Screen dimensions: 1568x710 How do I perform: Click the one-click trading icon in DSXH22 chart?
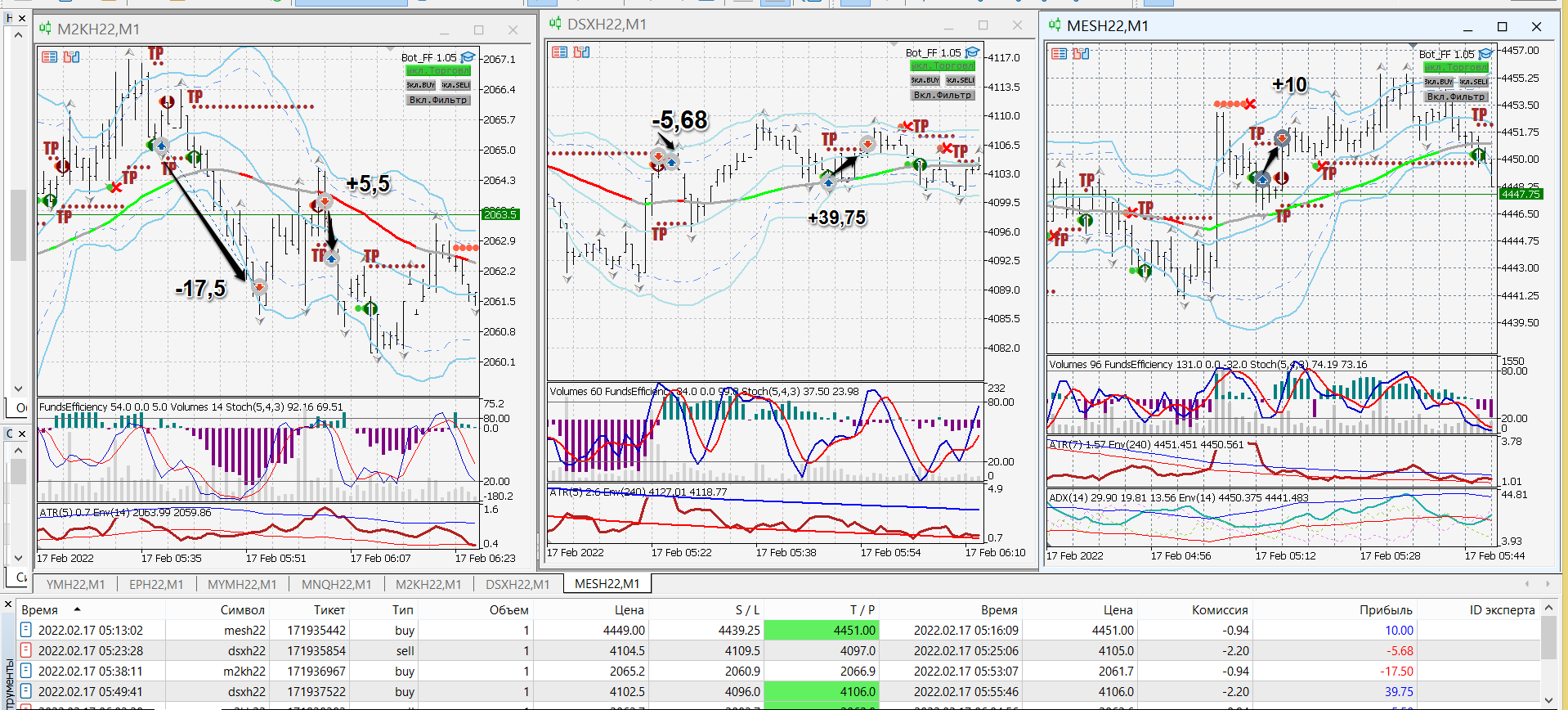click(x=581, y=52)
